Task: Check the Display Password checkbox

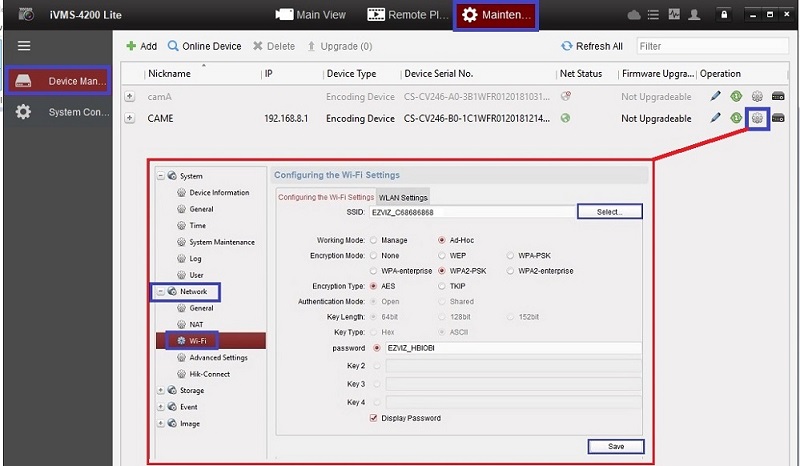Action: click(x=374, y=418)
